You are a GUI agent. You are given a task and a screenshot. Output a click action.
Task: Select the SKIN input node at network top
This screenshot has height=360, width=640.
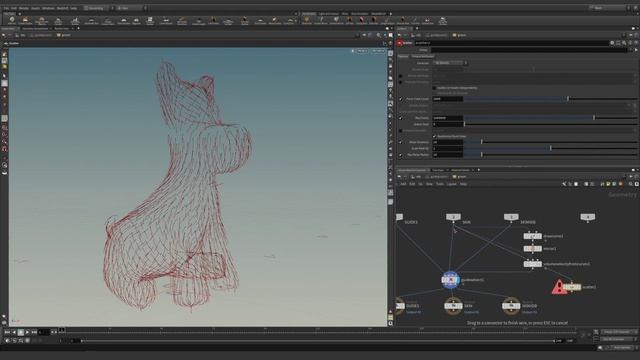(453, 217)
